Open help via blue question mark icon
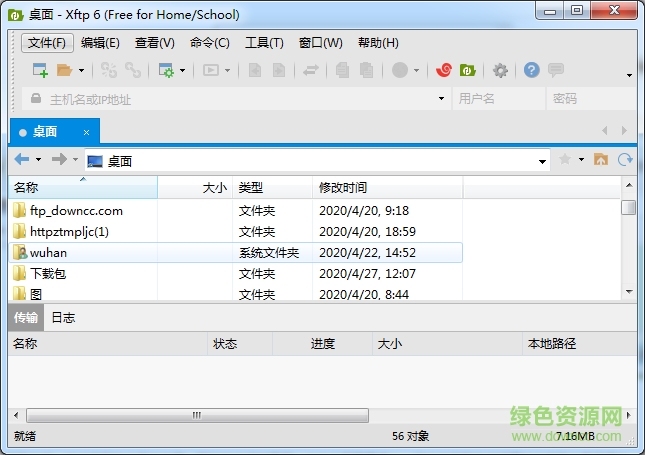 [x=531, y=70]
